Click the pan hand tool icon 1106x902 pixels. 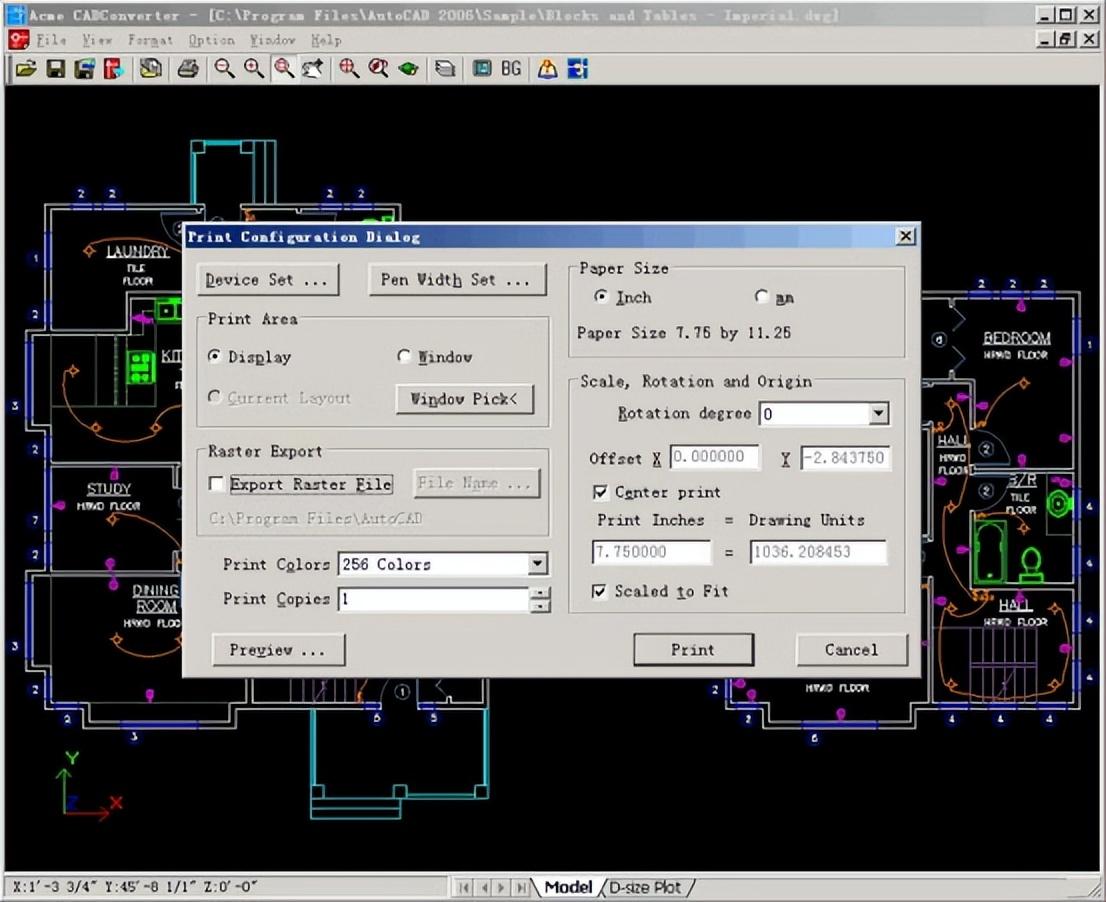314,69
